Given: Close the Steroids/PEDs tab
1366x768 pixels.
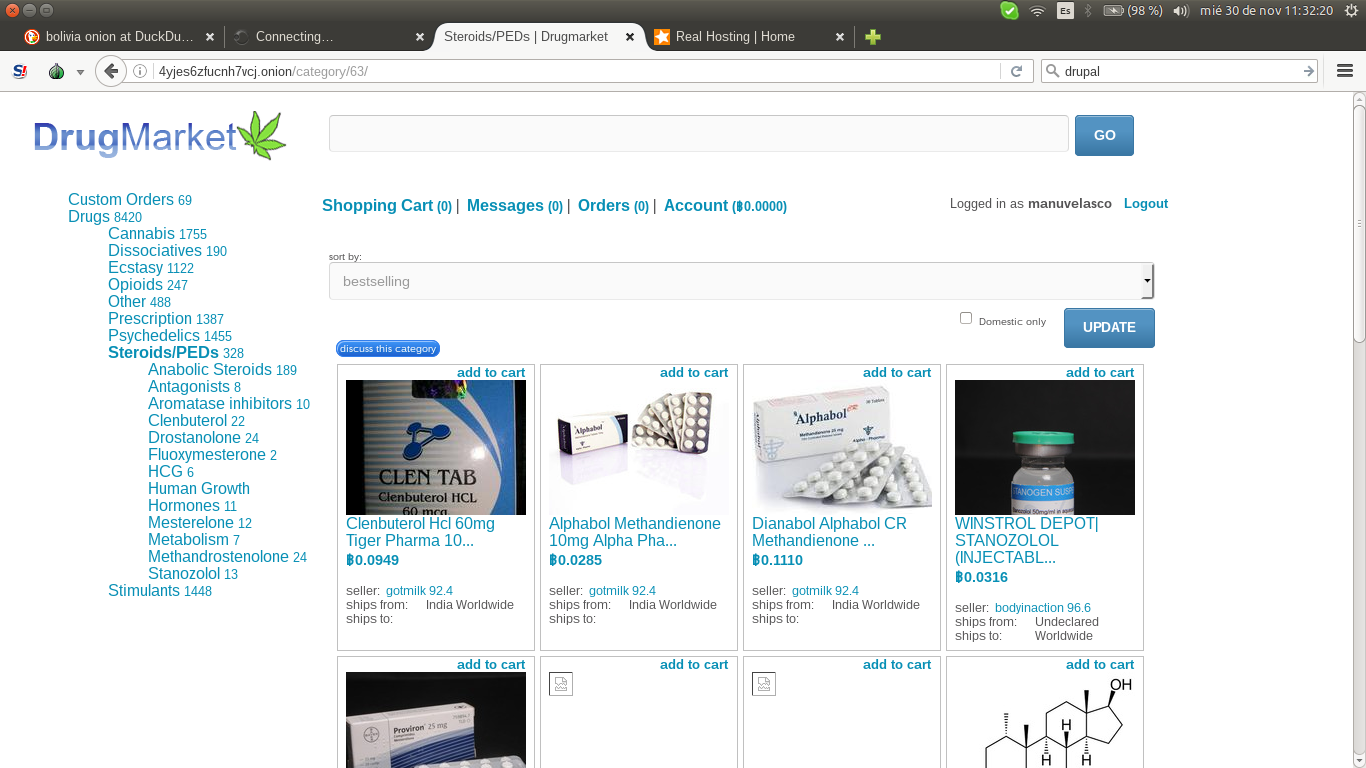Looking at the screenshot, I should [x=630, y=37].
